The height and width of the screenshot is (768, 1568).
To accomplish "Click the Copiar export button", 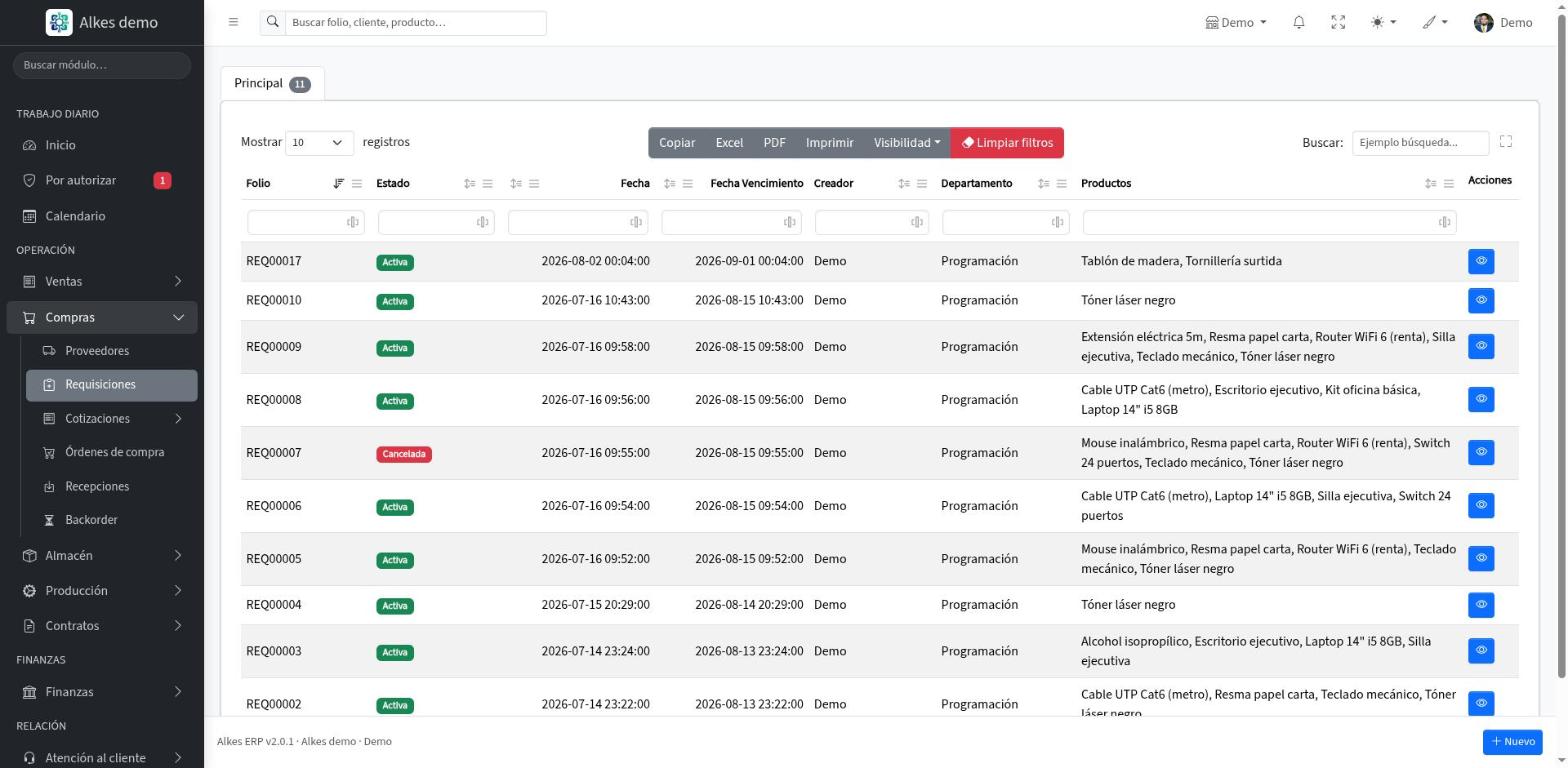I will click(677, 142).
